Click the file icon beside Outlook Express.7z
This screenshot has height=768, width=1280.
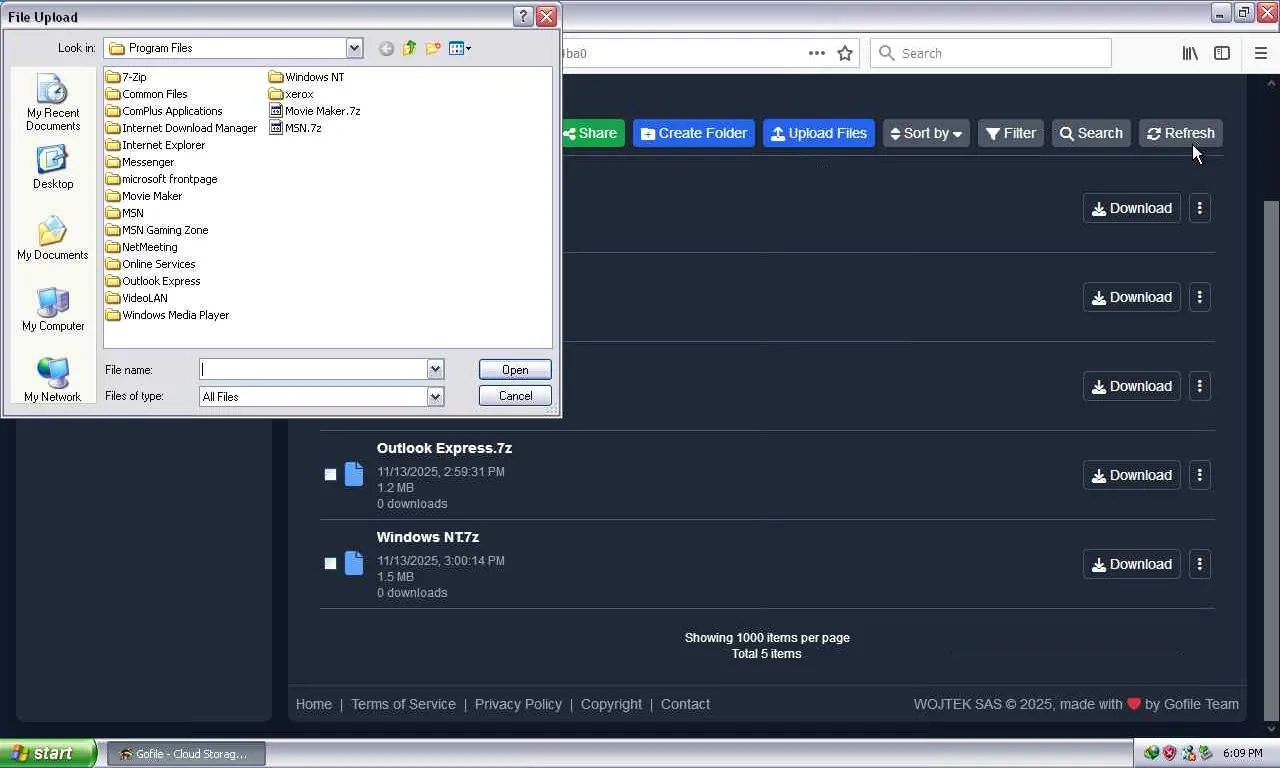(x=354, y=474)
